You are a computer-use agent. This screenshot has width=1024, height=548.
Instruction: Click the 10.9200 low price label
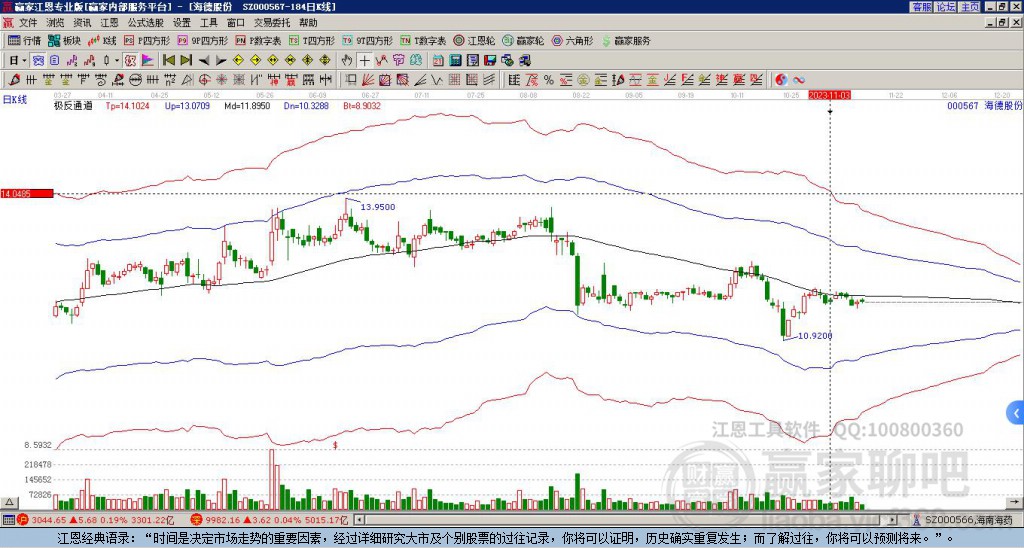(815, 336)
